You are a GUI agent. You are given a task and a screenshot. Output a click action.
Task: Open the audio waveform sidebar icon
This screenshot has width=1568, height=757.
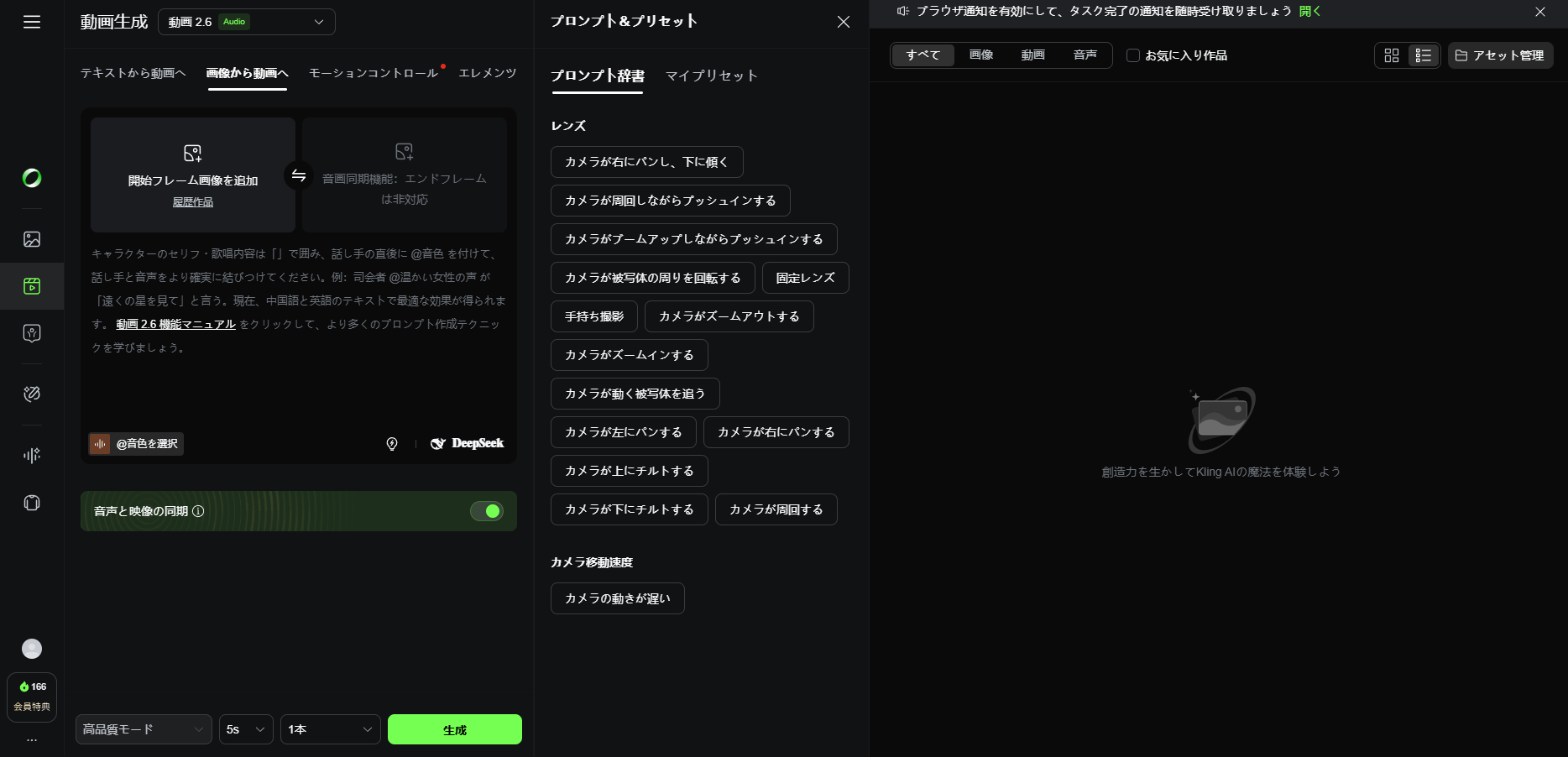pyautogui.click(x=32, y=455)
